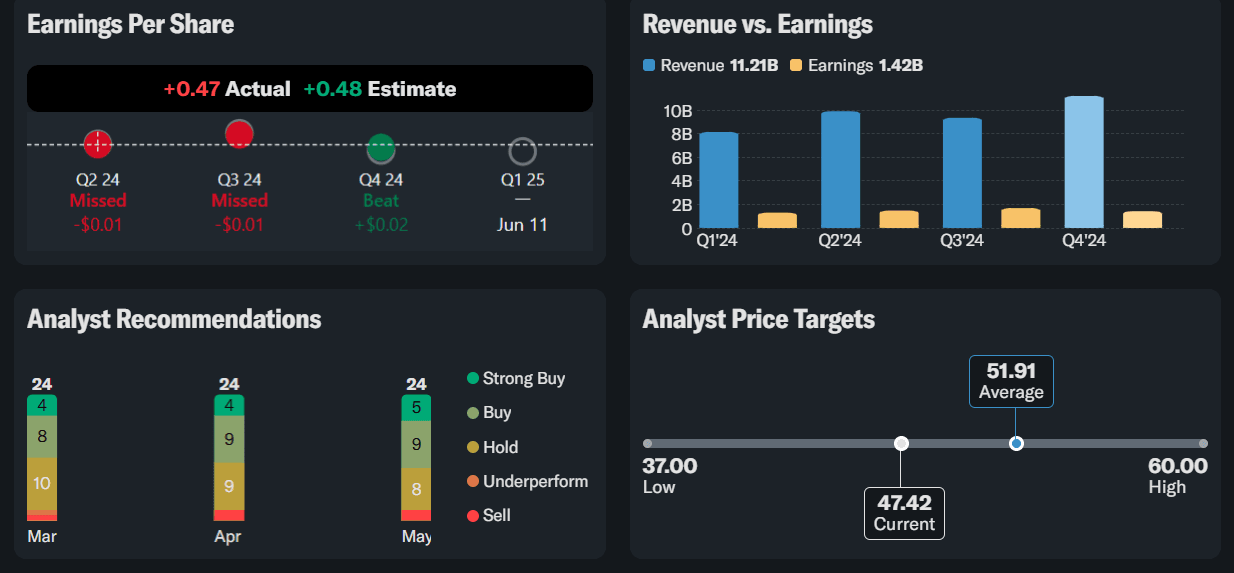Click the May Strong Buy segment showing 5
Image resolution: width=1234 pixels, height=573 pixels.
[x=416, y=408]
